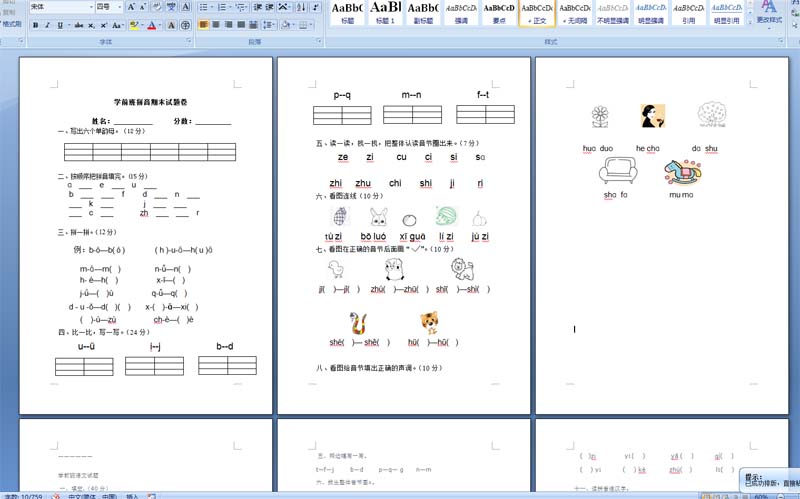Open the font color dropdown arrow
The height and width of the screenshot is (499, 800).
coord(160,26)
